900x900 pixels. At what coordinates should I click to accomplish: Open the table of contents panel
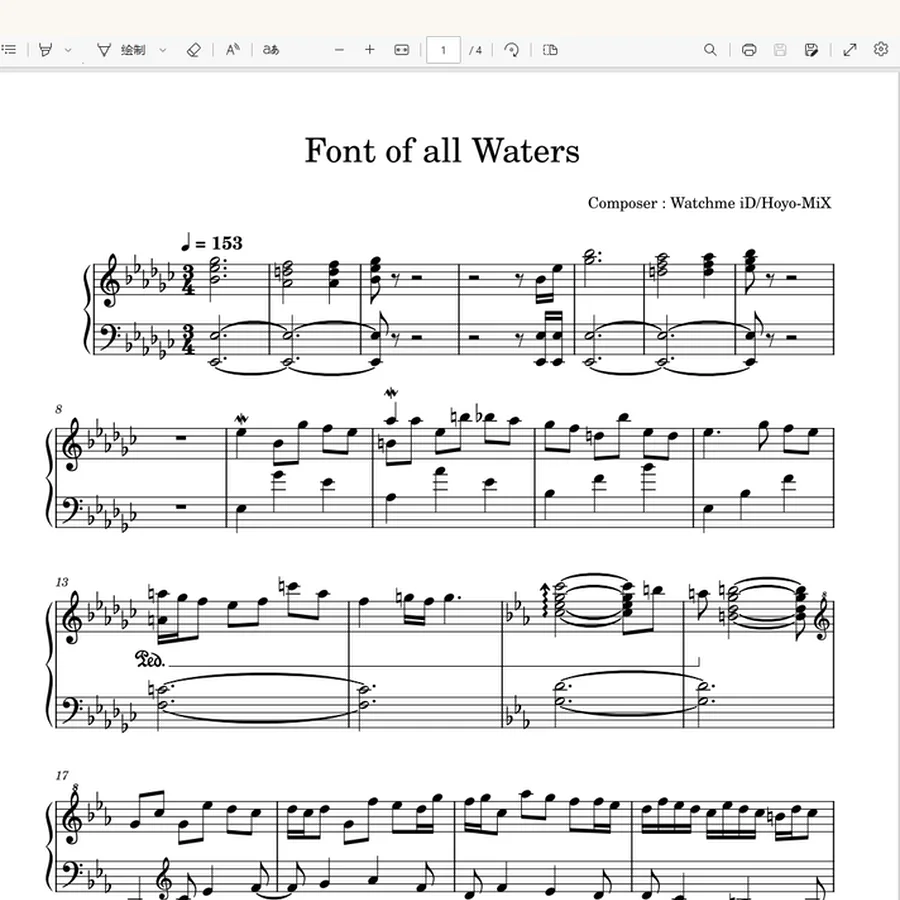(9, 50)
